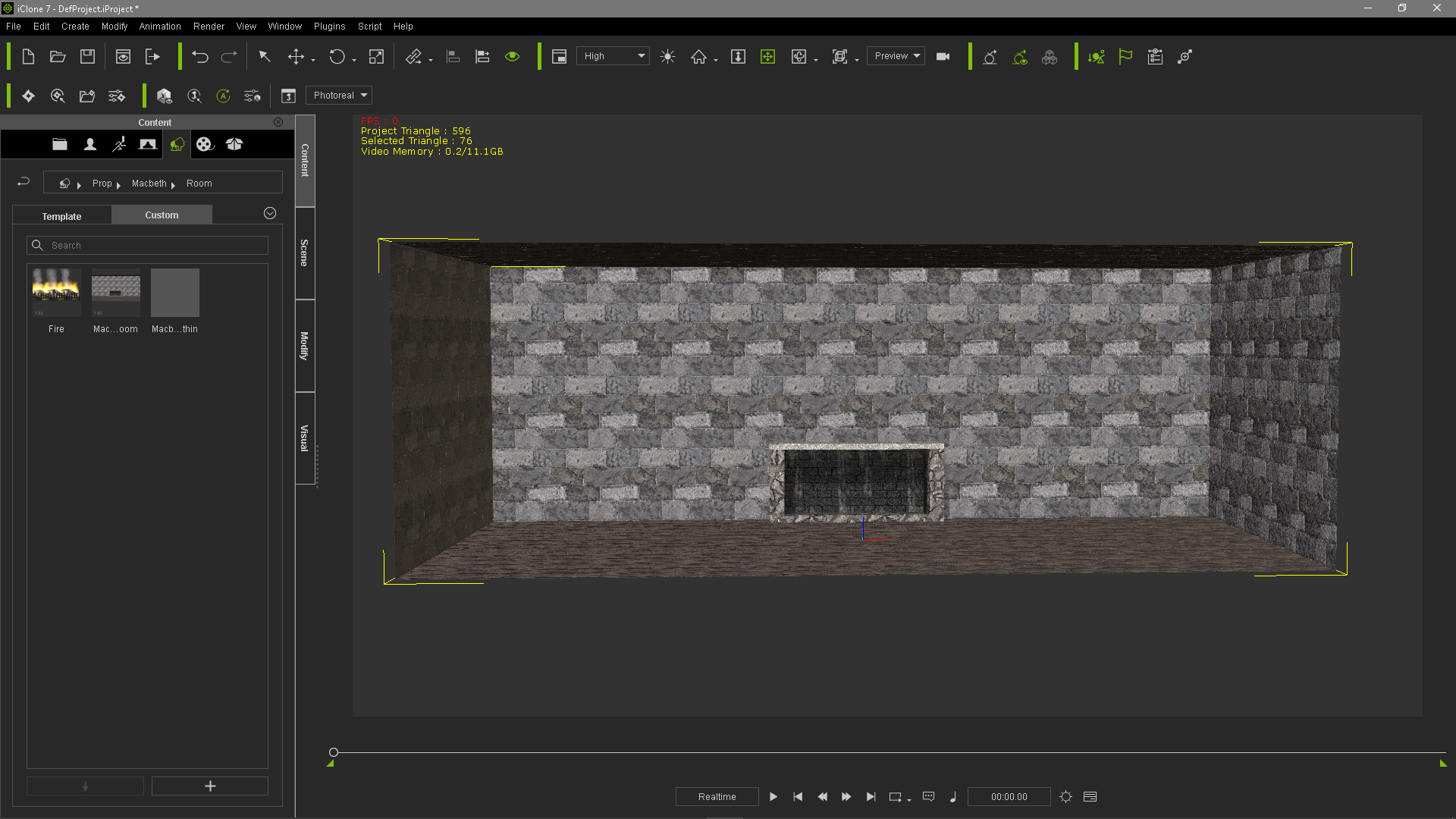Switch to the Custom tab
The height and width of the screenshot is (819, 1456).
(x=162, y=215)
